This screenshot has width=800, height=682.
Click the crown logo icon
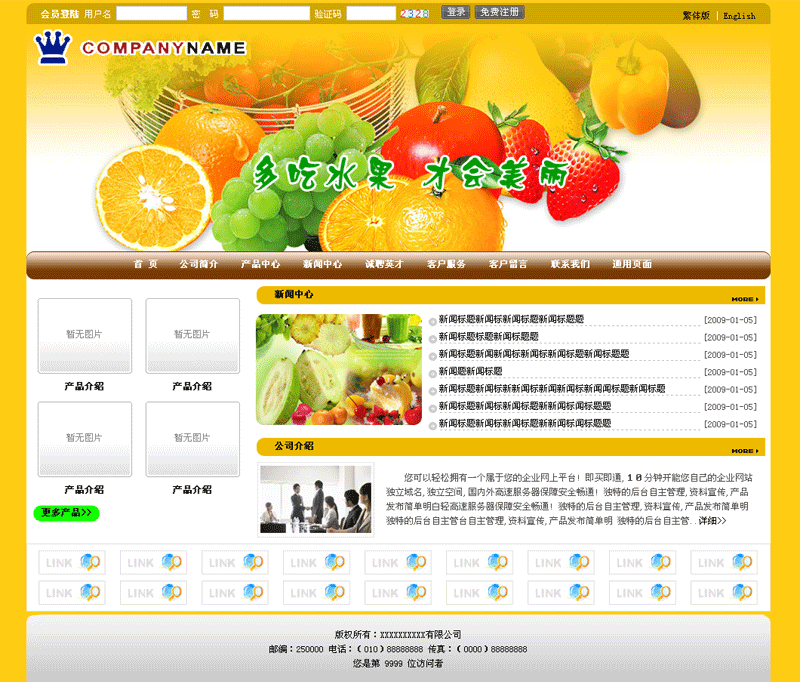click(53, 47)
